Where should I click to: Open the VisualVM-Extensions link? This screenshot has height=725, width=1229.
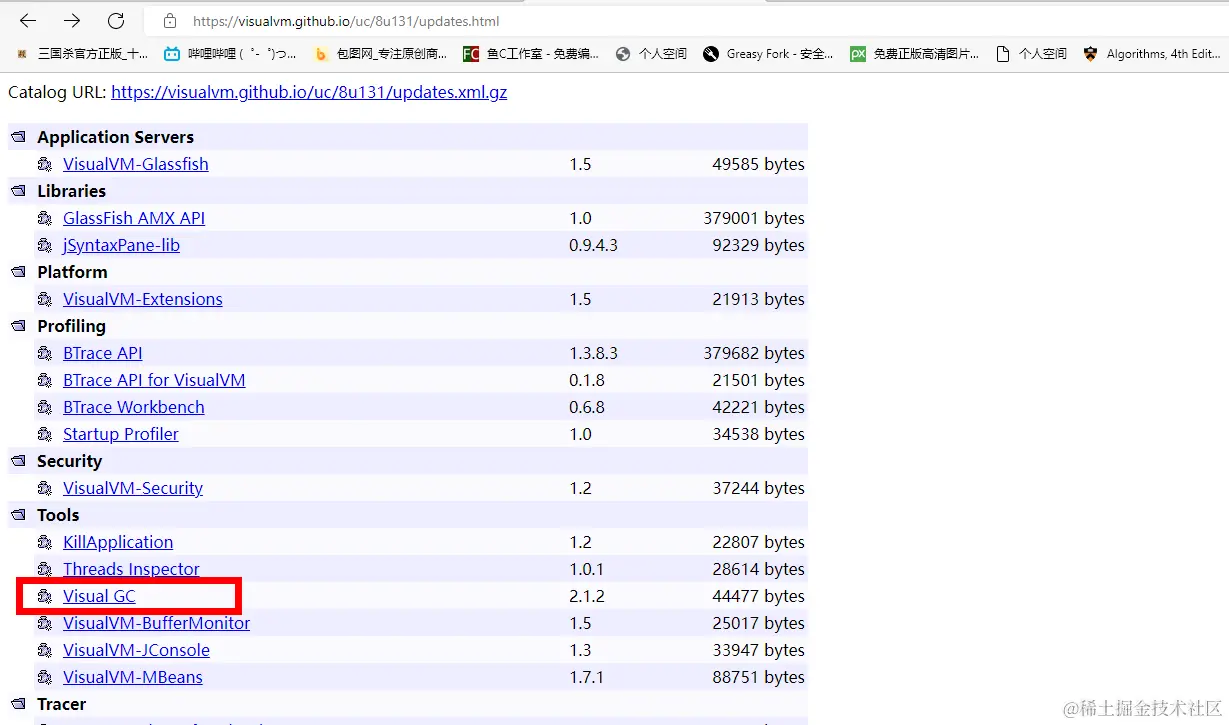[143, 299]
